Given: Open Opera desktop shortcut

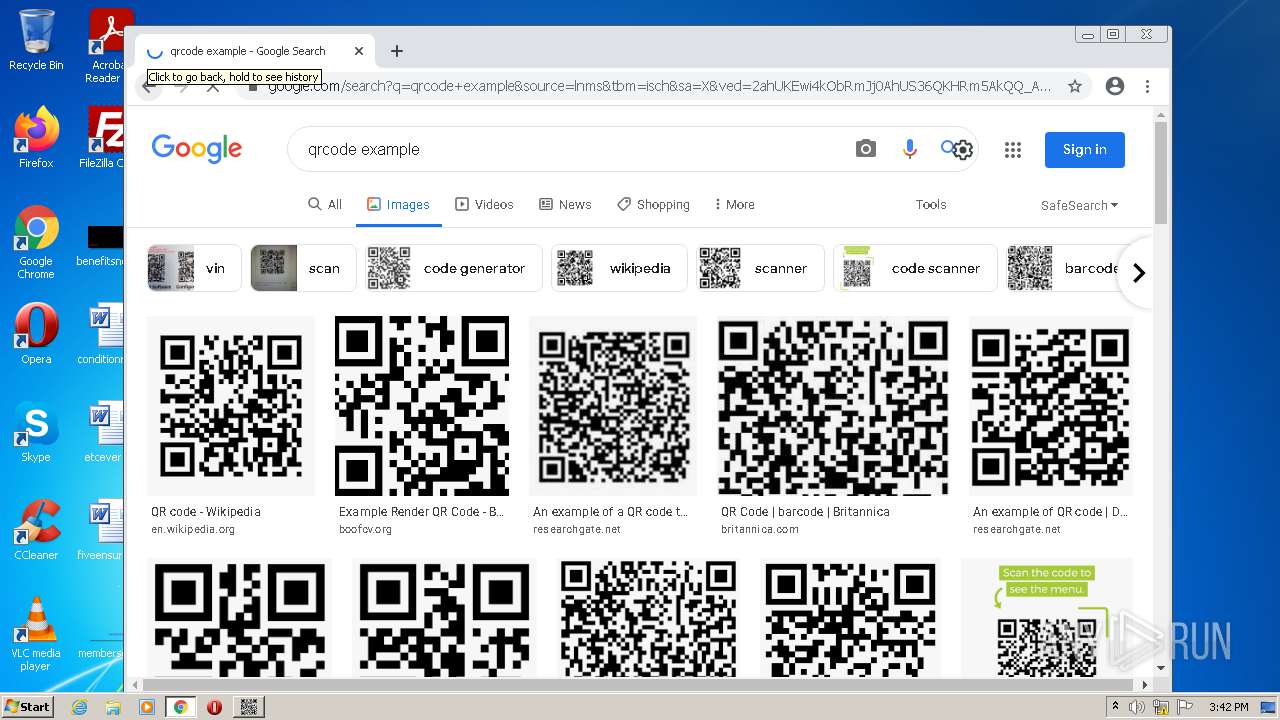Looking at the screenshot, I should (36, 335).
